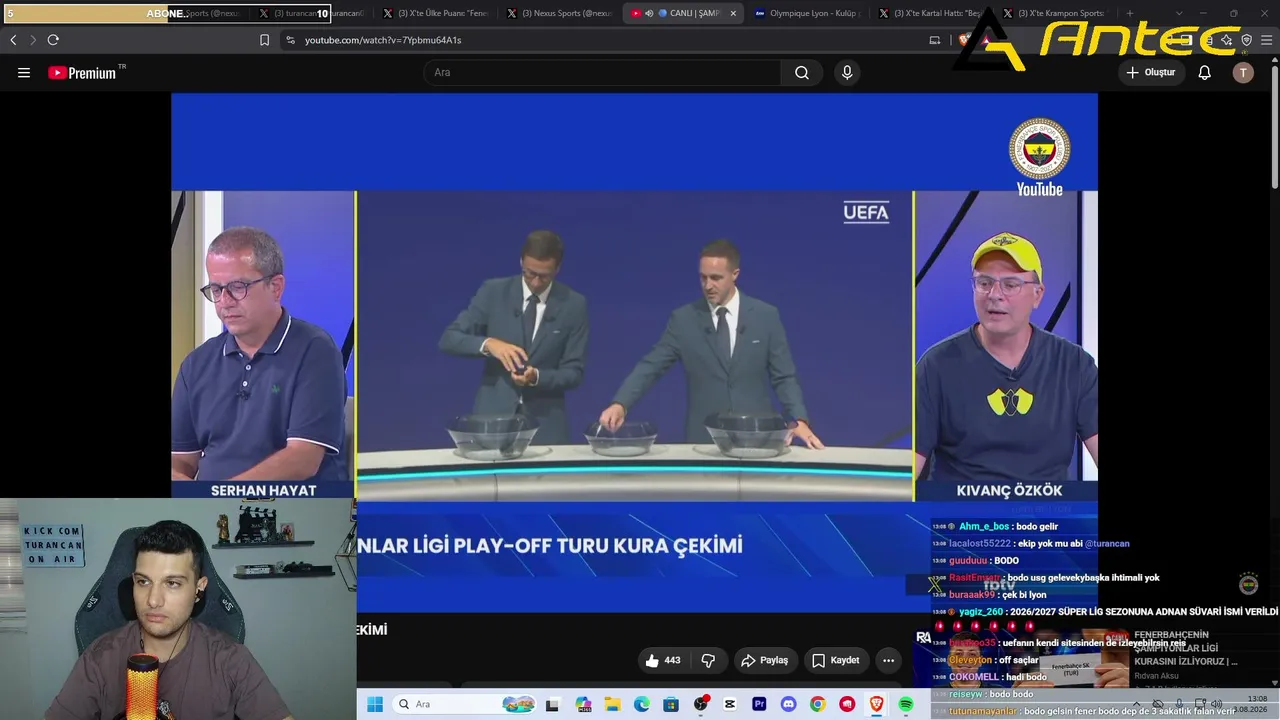Screen dimensions: 1280x720
Task: Open Google Chrome from the taskbar
Action: (x=818, y=704)
